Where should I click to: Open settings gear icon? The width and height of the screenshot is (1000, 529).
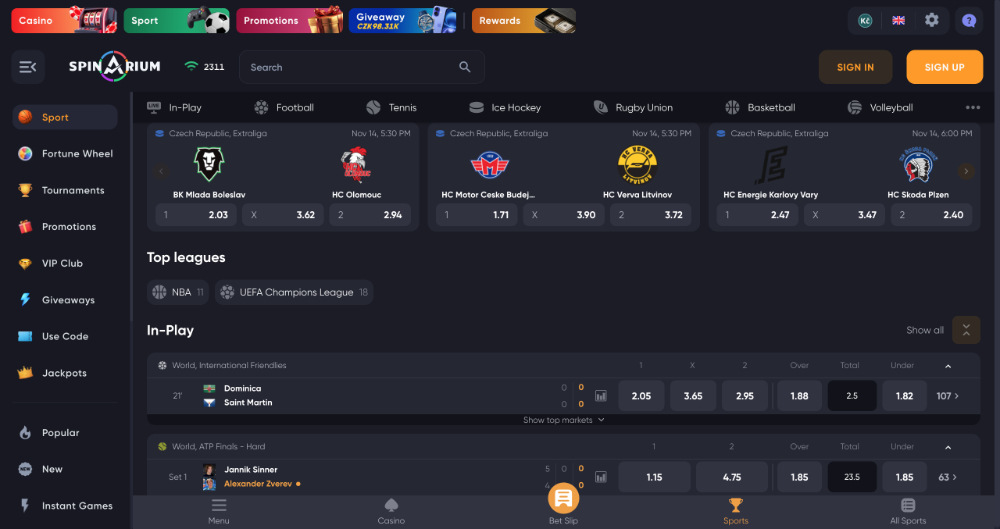932,20
